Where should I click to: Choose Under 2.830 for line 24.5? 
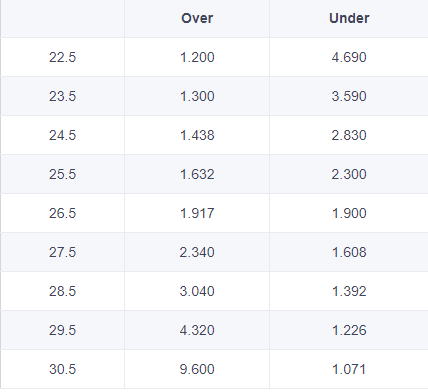349,135
